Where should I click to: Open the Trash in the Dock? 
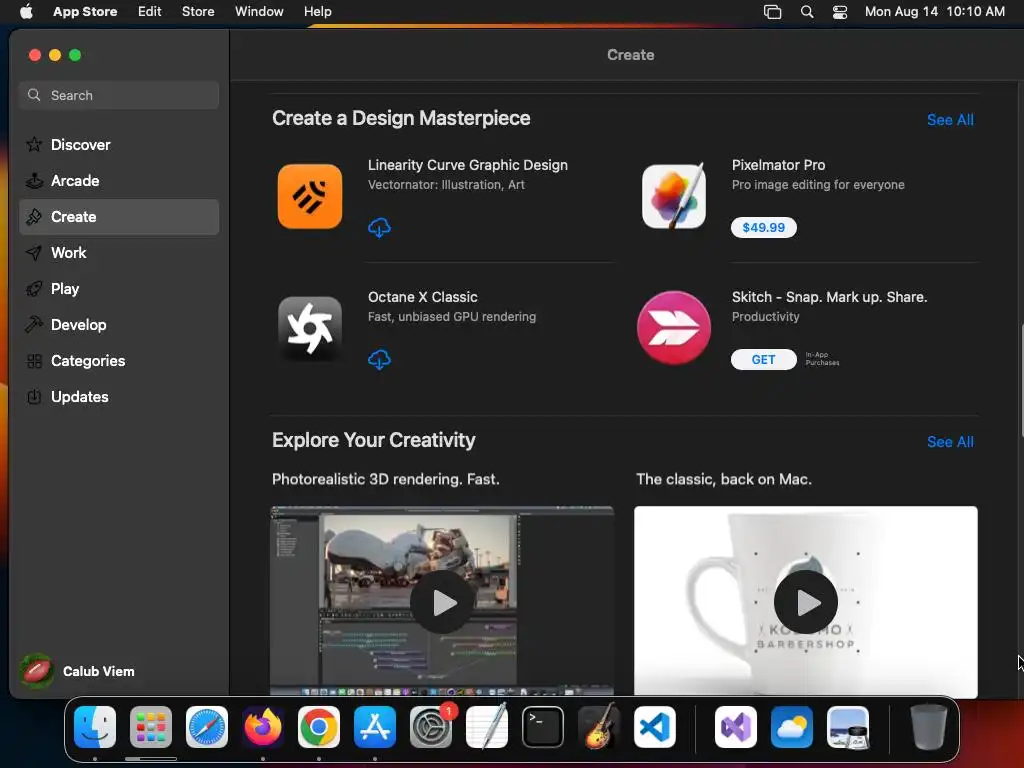tap(929, 727)
